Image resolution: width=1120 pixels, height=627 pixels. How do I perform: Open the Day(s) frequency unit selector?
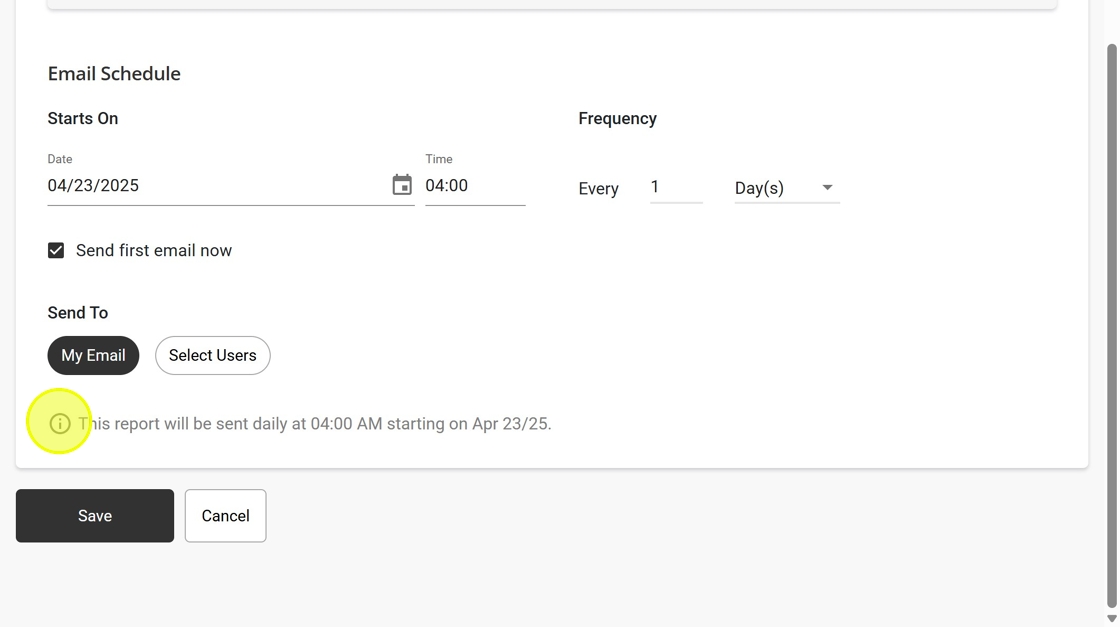coord(787,188)
